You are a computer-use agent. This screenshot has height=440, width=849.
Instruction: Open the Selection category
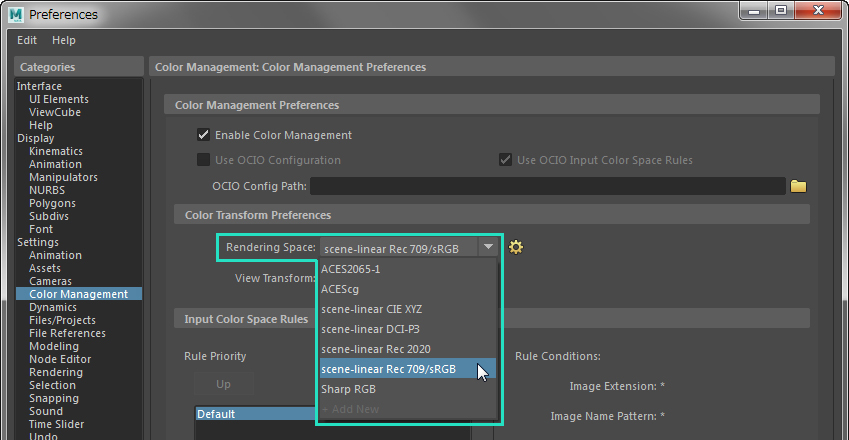(x=52, y=385)
